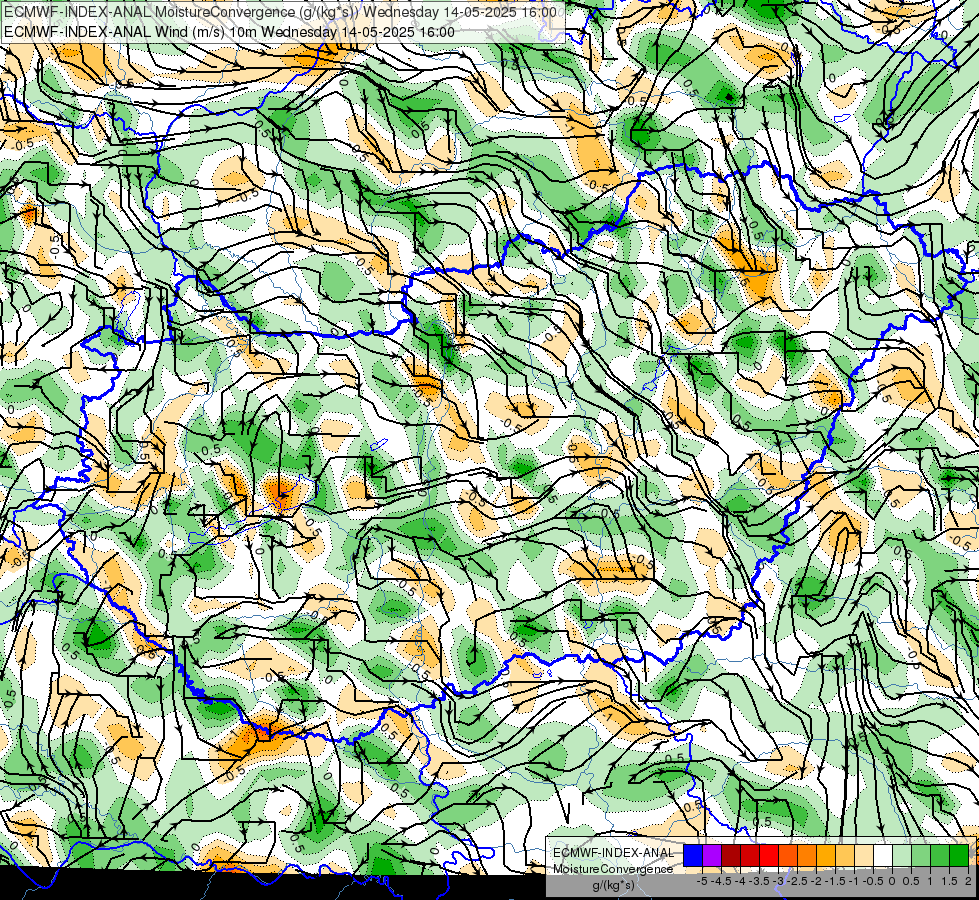This screenshot has width=979, height=900.
Task: Click the legend scale value 1.5
Action: pyautogui.click(x=948, y=881)
